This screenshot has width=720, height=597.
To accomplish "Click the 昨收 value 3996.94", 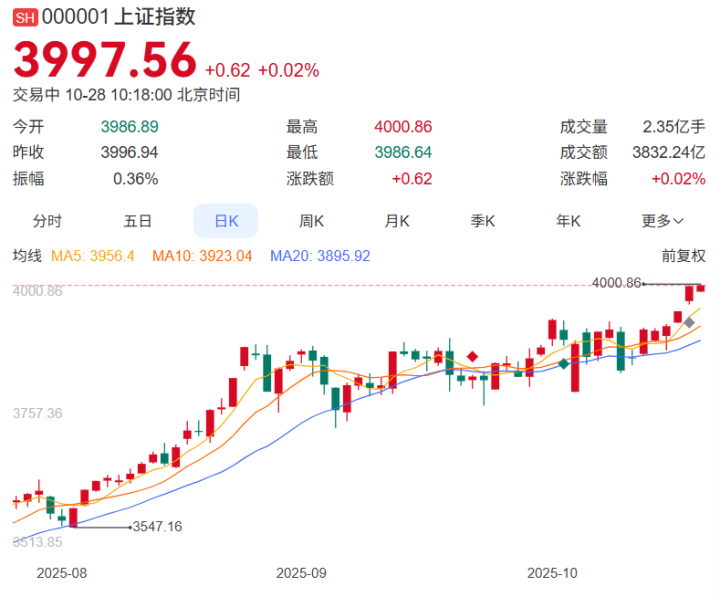I will (129, 152).
